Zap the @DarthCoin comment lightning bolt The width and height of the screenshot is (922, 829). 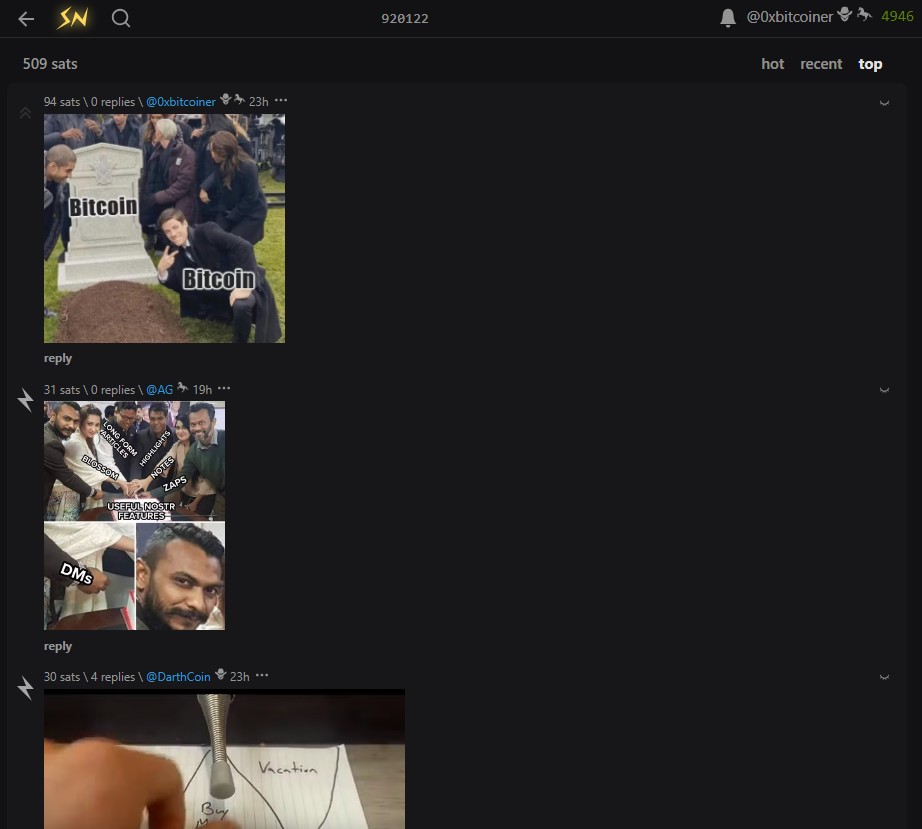pyautogui.click(x=26, y=688)
